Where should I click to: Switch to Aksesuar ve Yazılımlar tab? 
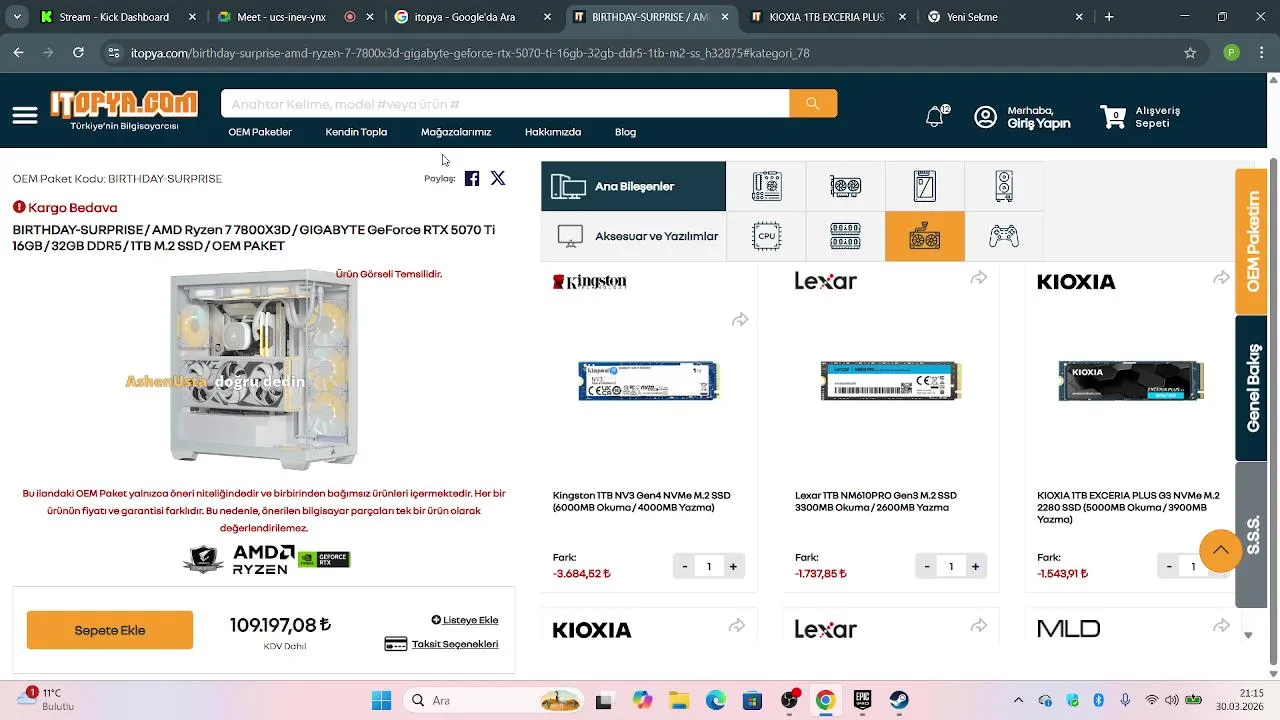point(633,236)
